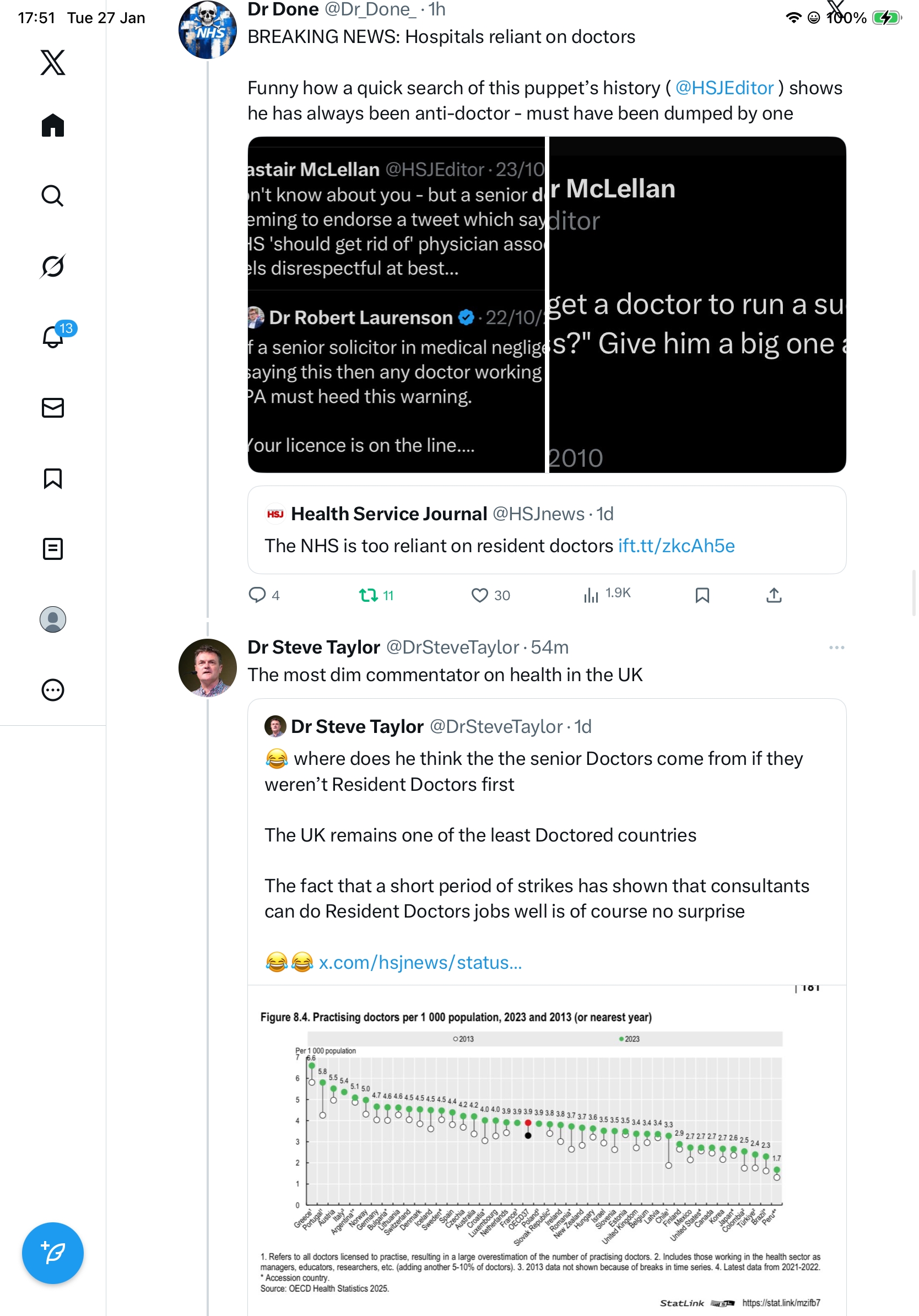Open Direct Messages envelope icon
This screenshot has width=919, height=1316.
pyautogui.click(x=53, y=407)
